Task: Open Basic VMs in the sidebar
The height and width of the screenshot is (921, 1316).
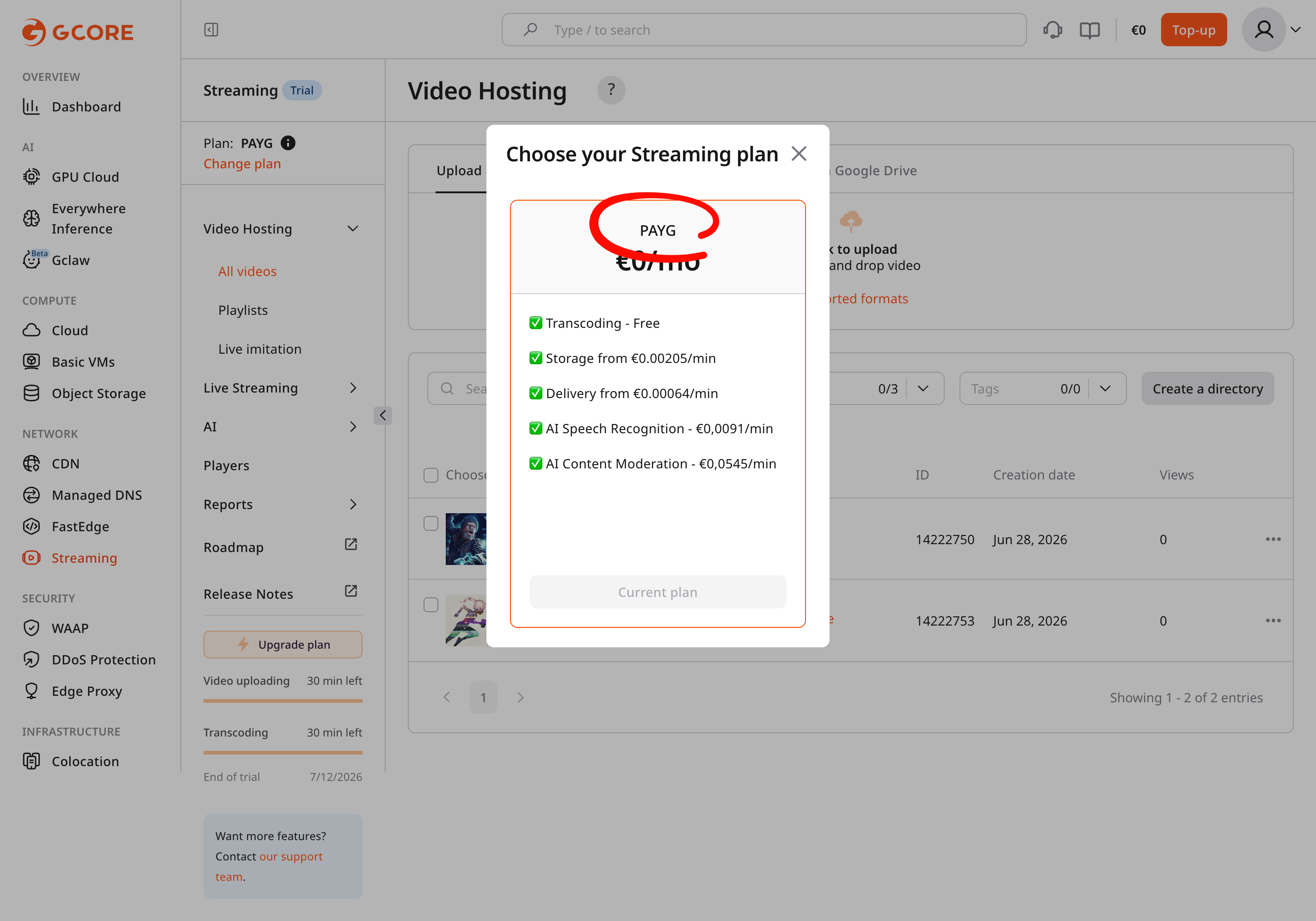Action: tap(83, 362)
